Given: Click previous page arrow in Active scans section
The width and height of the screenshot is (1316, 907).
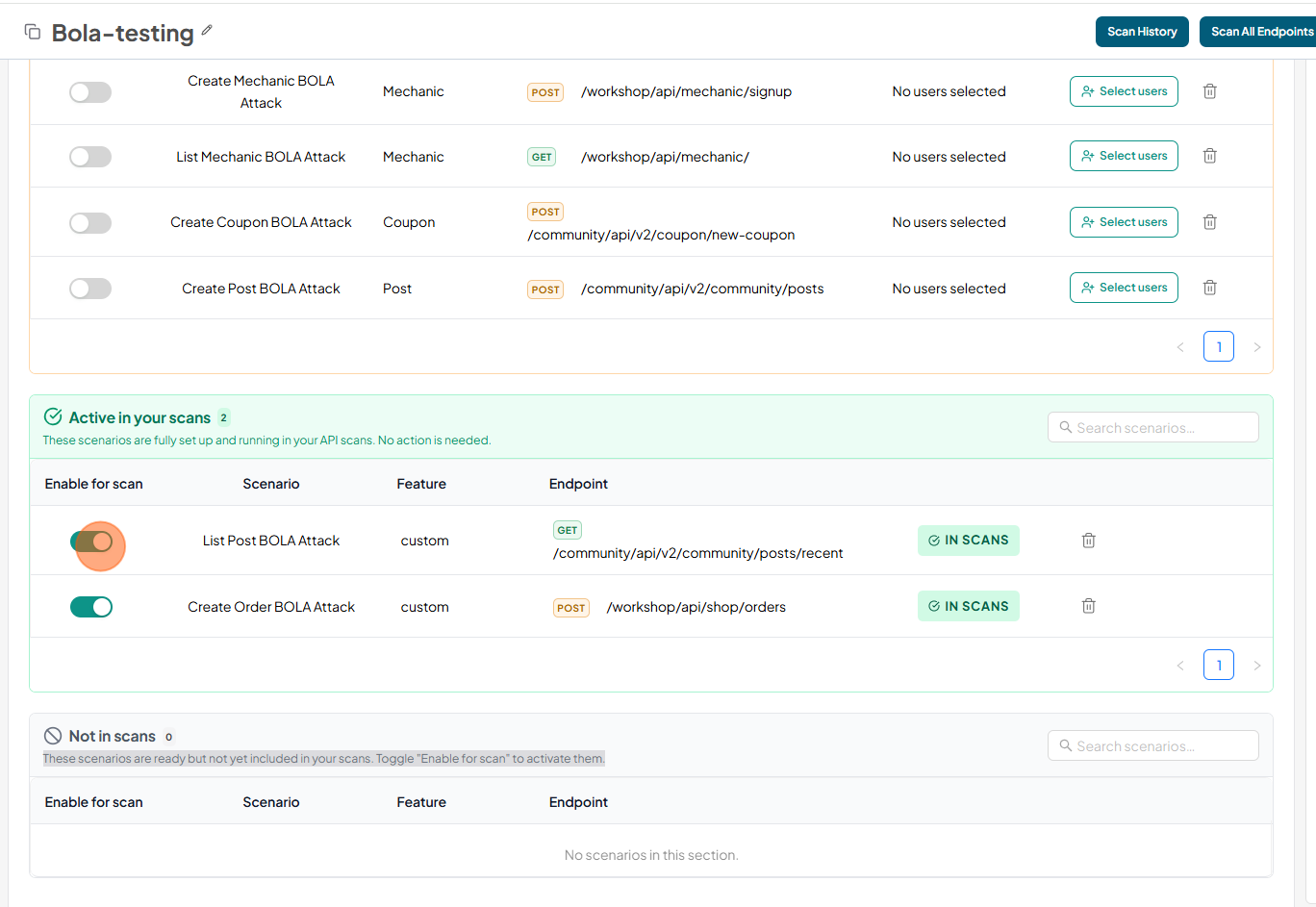Looking at the screenshot, I should pyautogui.click(x=1180, y=666).
